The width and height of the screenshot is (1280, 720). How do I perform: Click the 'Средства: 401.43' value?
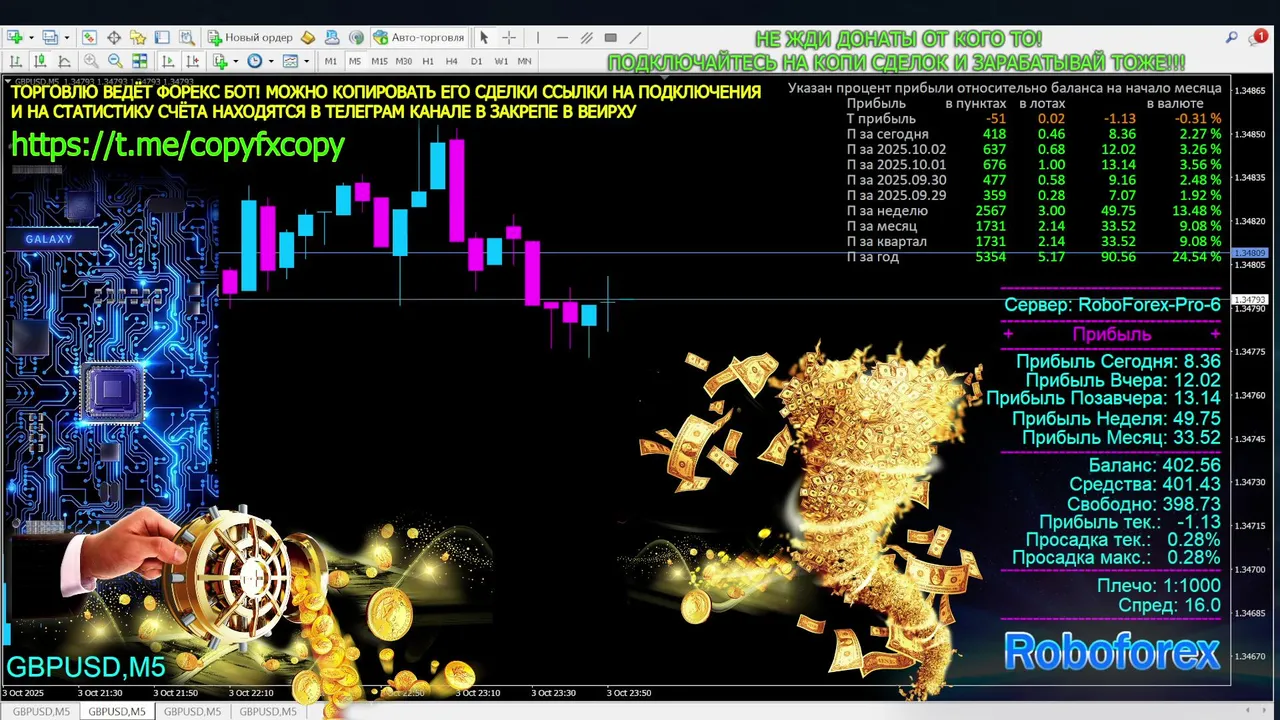pyautogui.click(x=1145, y=484)
